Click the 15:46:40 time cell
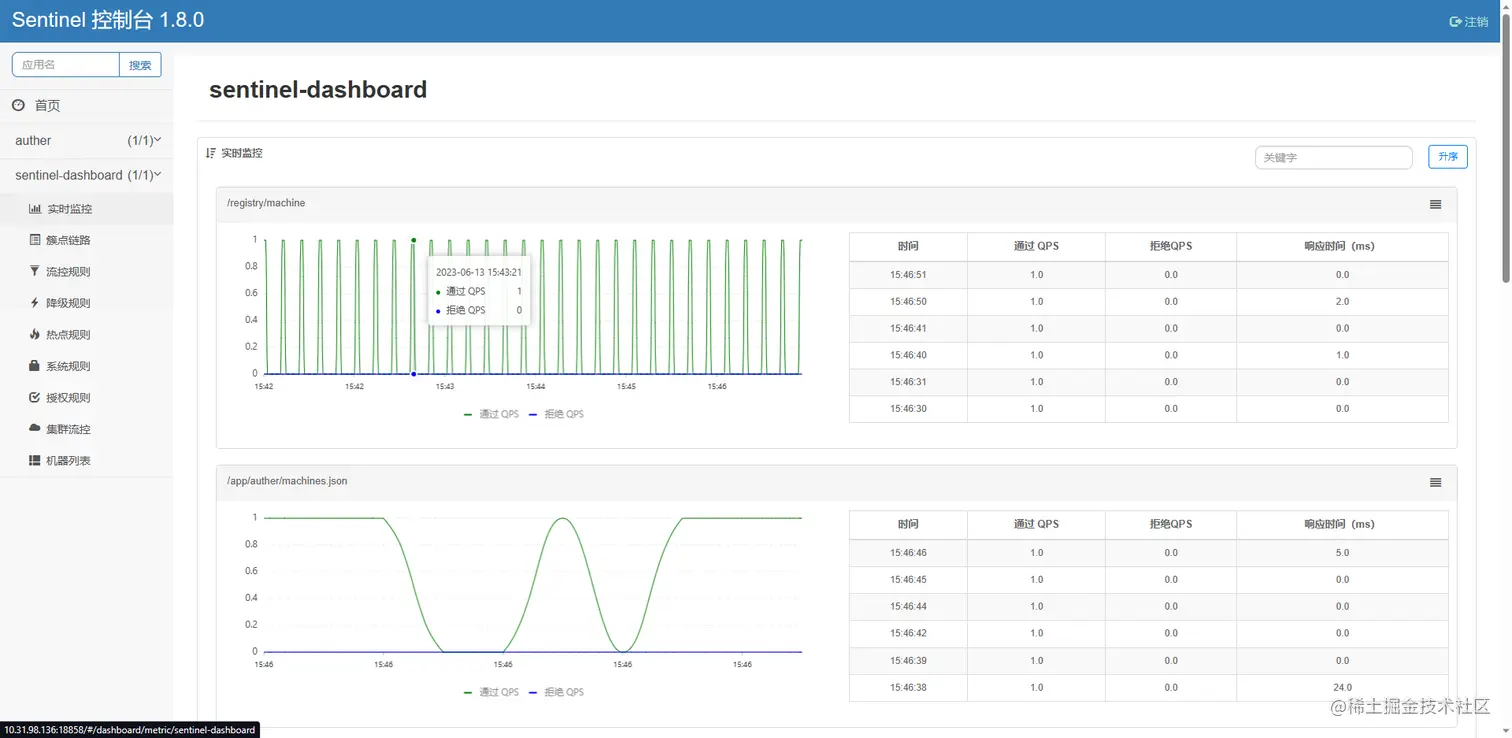 (908, 355)
